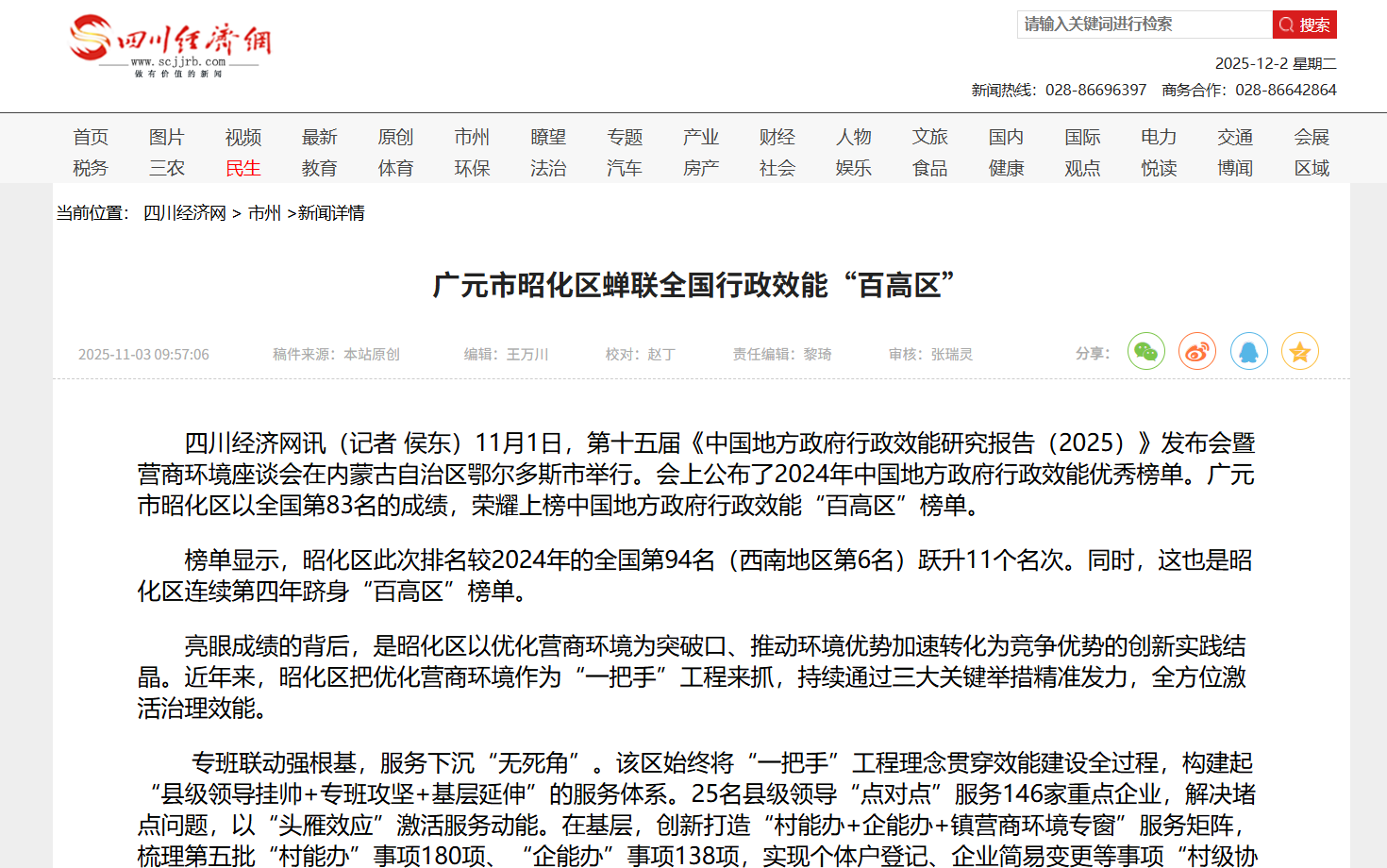The height and width of the screenshot is (868, 1387).
Task: Open the 汽车 automobile section
Action: coord(625,169)
